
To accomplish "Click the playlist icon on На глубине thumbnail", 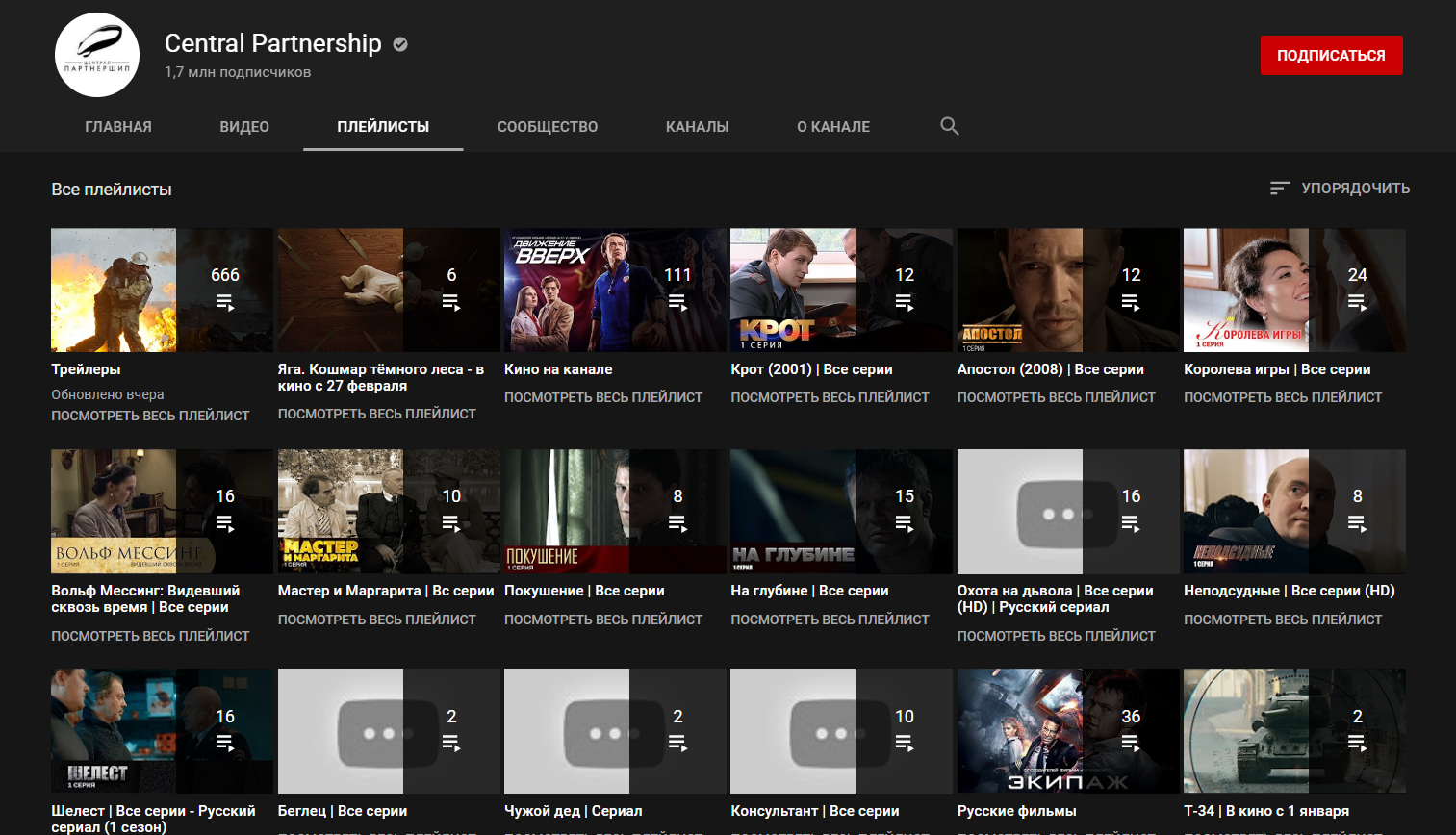I will click(x=905, y=524).
